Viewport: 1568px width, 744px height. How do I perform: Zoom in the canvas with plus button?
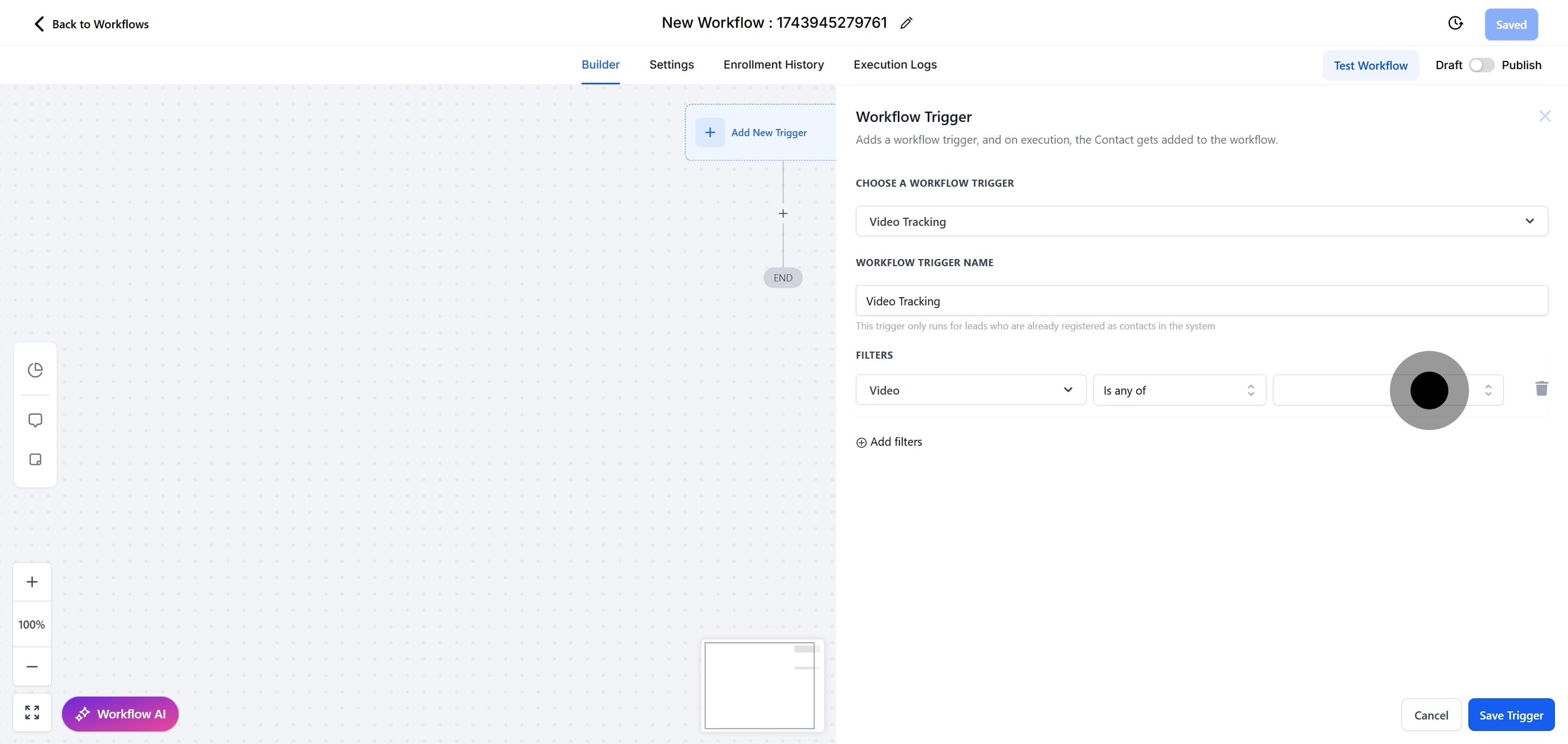click(32, 582)
